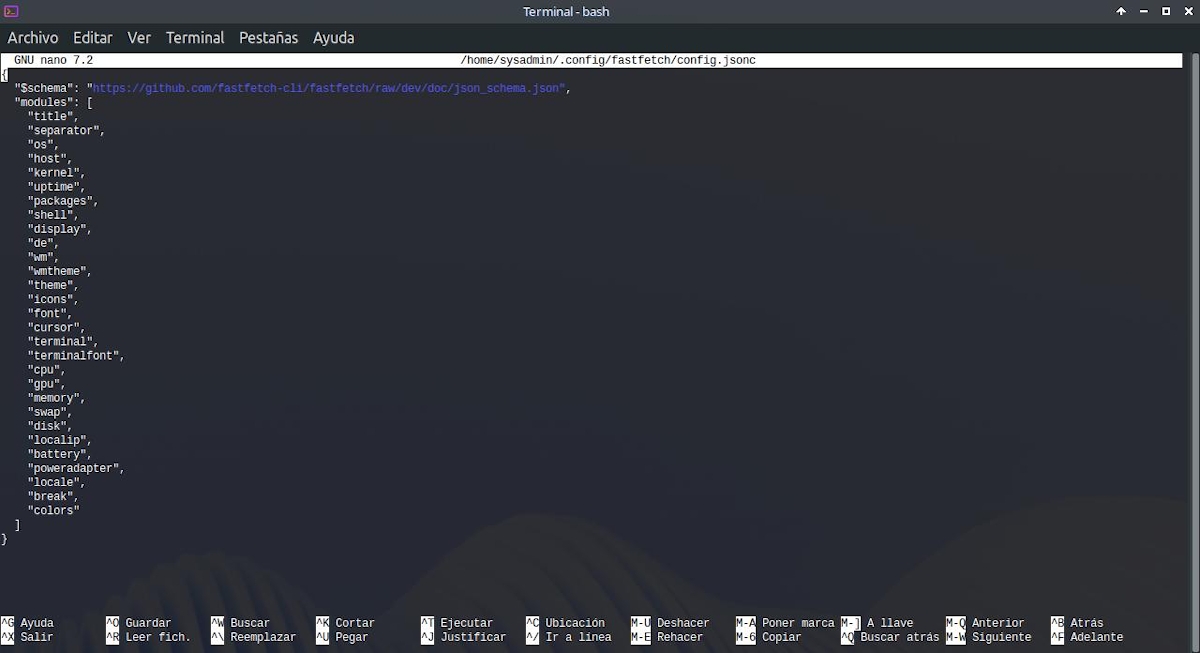The image size is (1200, 653).
Task: Click the "poweradapter" module line
Action: click(76, 468)
